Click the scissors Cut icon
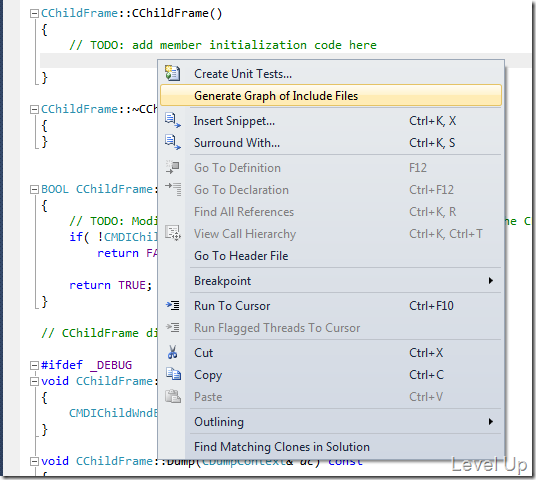Image resolution: width=536 pixels, height=480 pixels. tap(172, 352)
